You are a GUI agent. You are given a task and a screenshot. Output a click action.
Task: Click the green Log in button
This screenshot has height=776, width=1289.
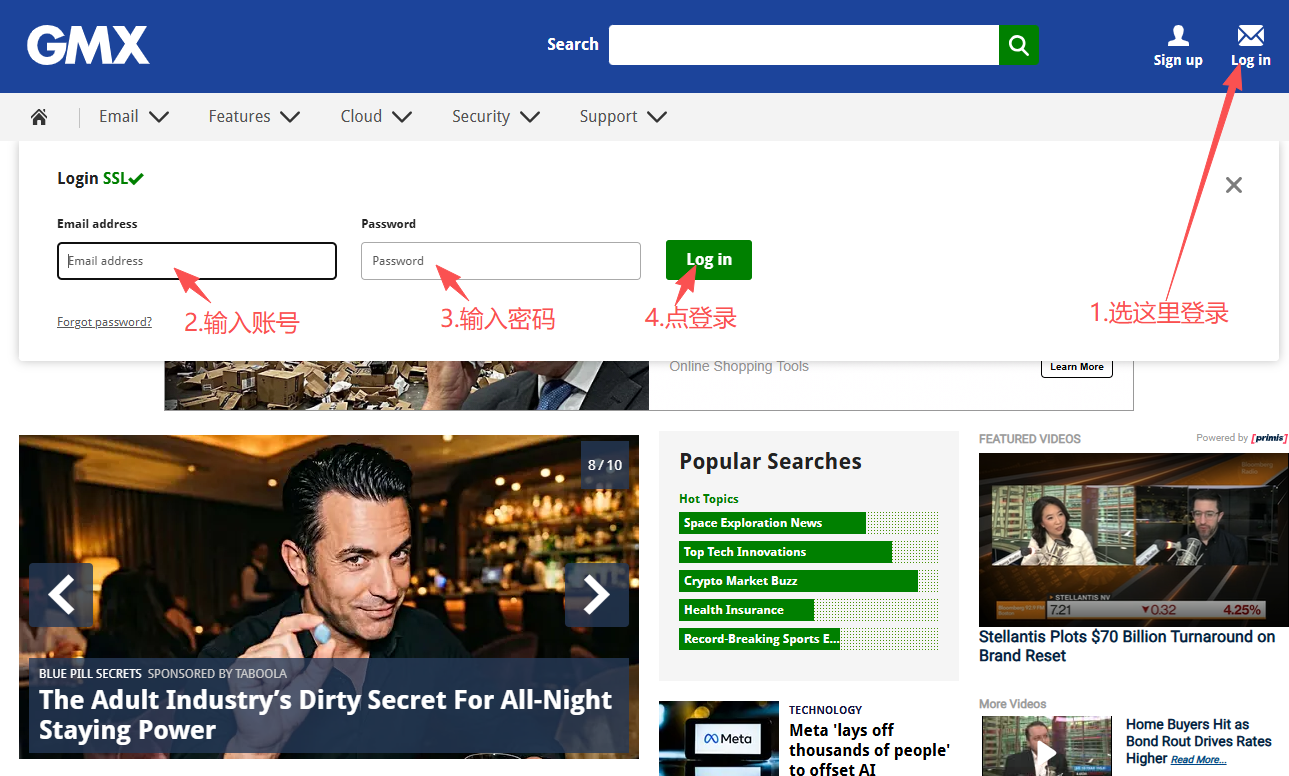coord(709,260)
